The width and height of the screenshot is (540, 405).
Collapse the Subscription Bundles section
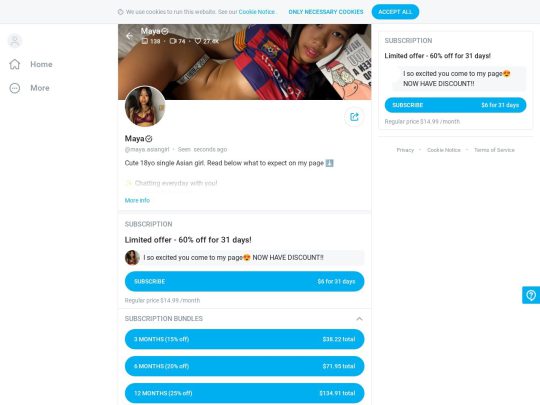[x=359, y=319]
